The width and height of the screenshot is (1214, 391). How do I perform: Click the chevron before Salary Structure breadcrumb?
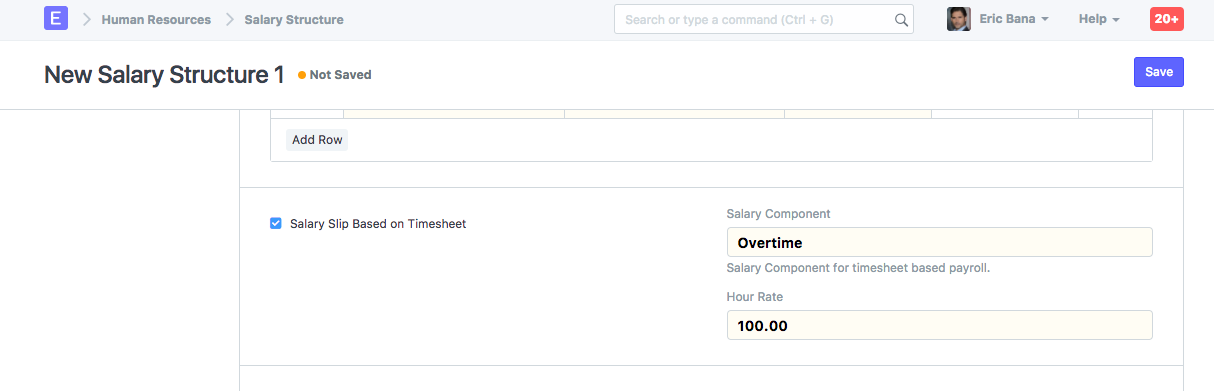(229, 19)
